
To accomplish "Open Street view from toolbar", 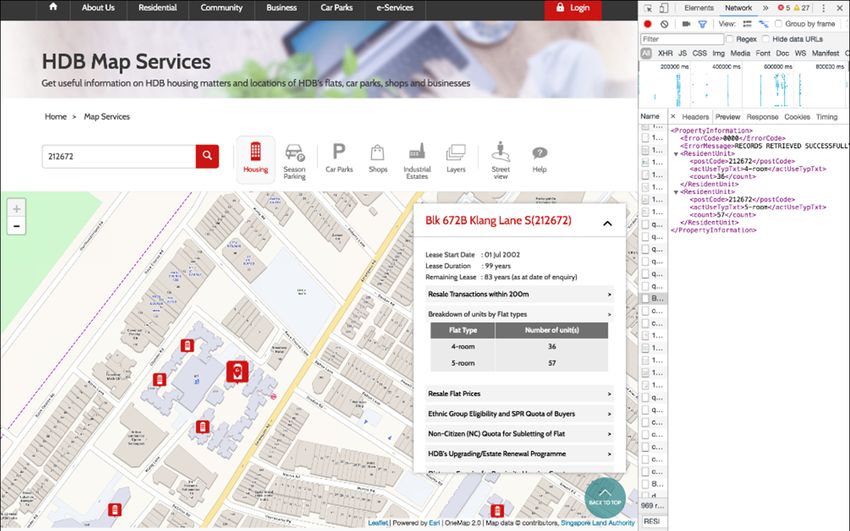I will [x=500, y=160].
